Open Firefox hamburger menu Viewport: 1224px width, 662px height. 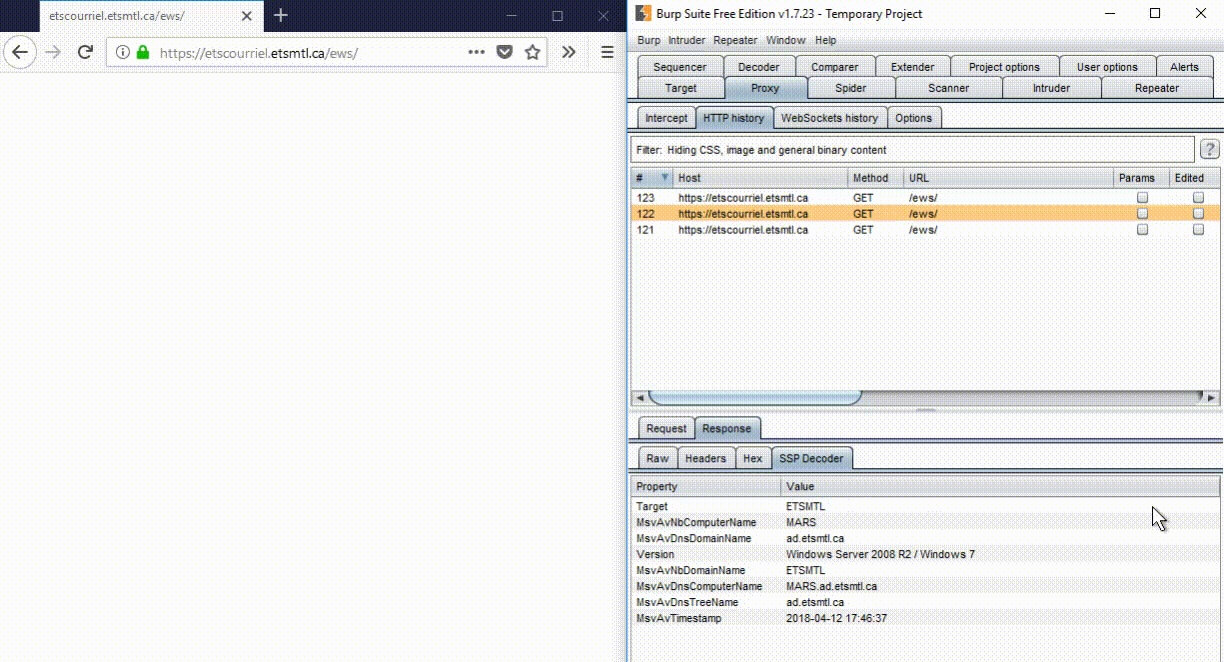point(607,52)
